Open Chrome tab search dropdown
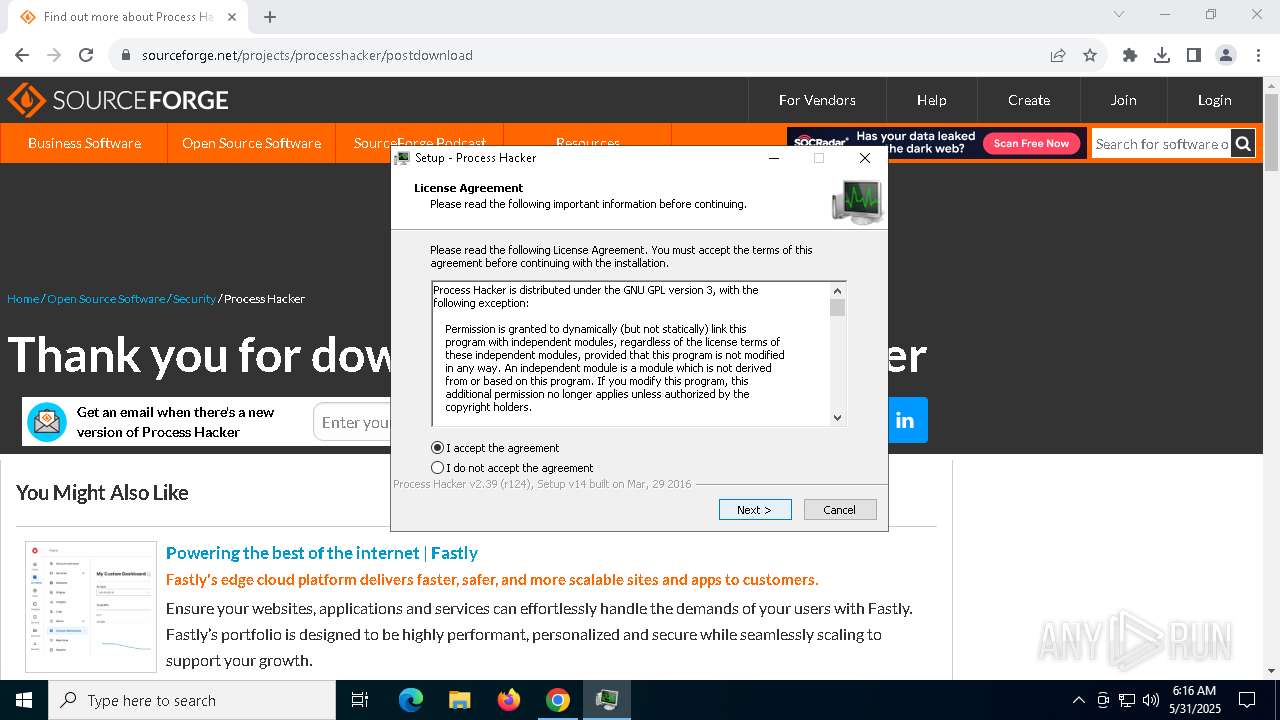This screenshot has width=1280, height=720. 1119,14
